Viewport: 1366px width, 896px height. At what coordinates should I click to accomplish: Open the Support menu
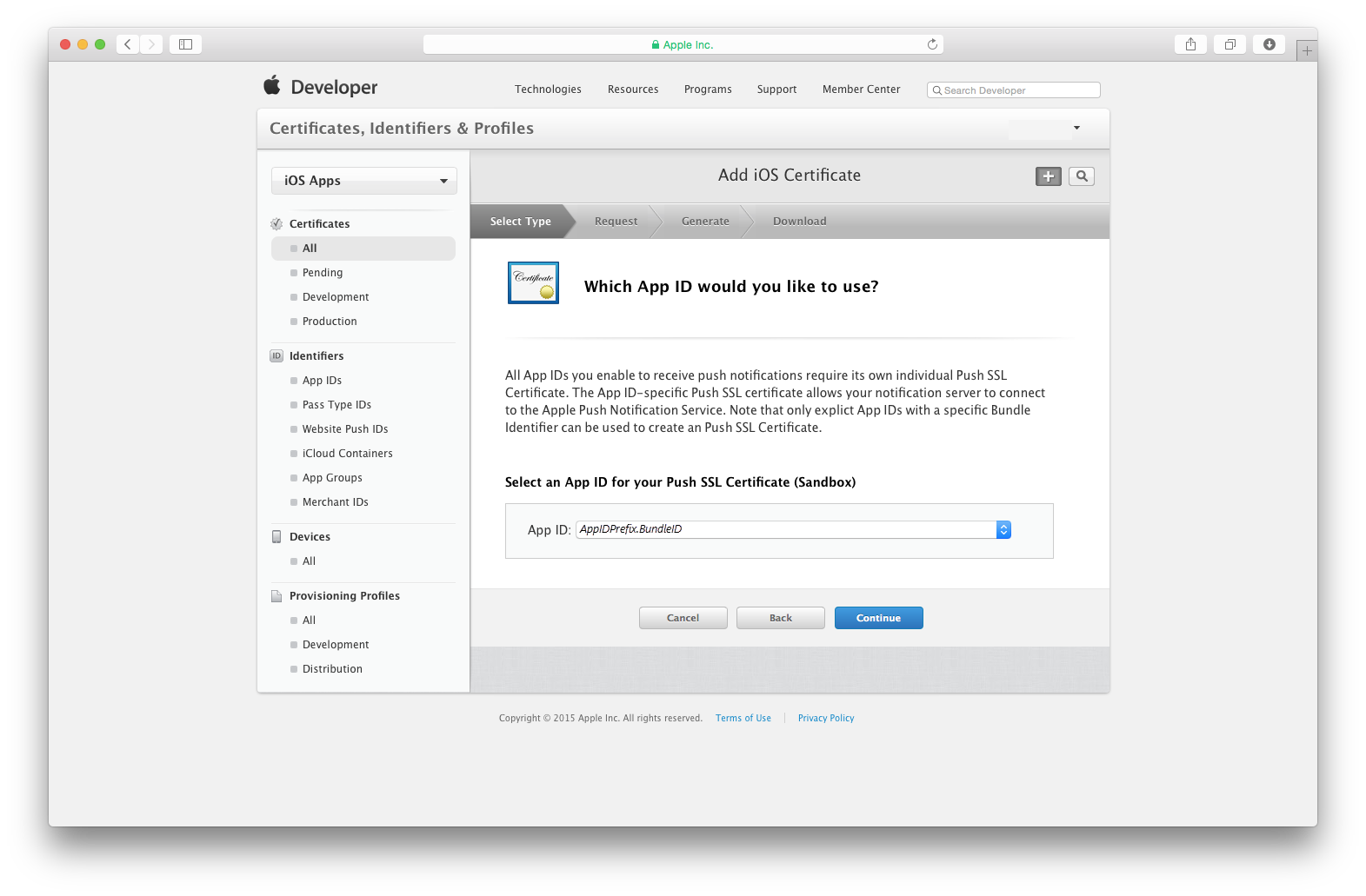point(776,90)
